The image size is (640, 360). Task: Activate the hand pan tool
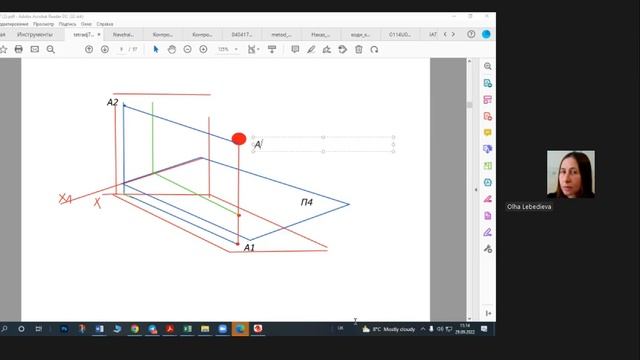tap(172, 49)
